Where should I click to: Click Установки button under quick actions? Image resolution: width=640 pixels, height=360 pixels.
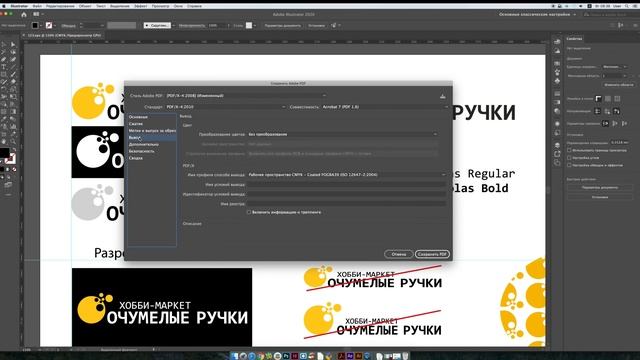click(600, 197)
